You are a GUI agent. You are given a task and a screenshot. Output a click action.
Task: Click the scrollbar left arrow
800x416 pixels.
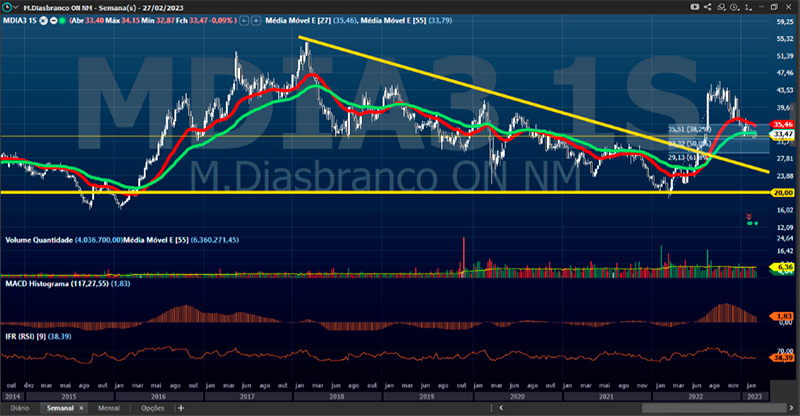pyautogui.click(x=502, y=408)
